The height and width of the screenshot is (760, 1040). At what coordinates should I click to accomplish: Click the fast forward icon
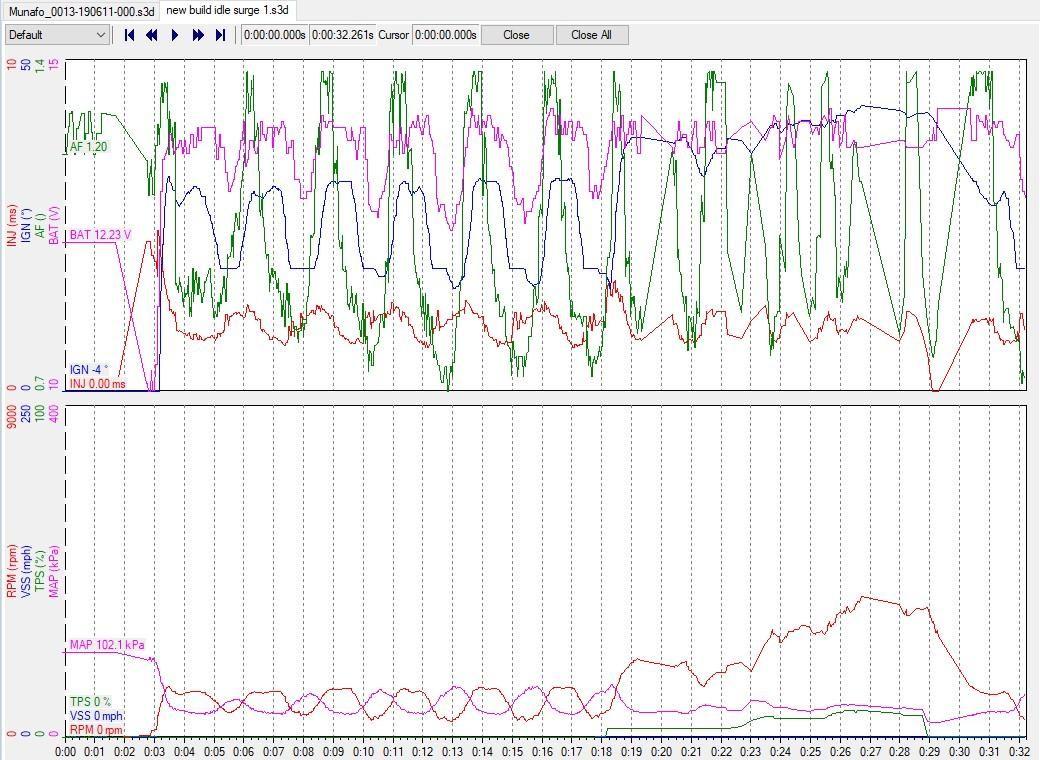point(198,35)
